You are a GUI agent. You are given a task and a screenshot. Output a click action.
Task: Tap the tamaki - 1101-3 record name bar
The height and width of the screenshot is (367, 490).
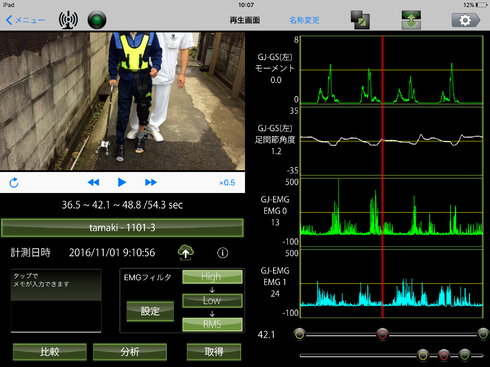(122, 228)
